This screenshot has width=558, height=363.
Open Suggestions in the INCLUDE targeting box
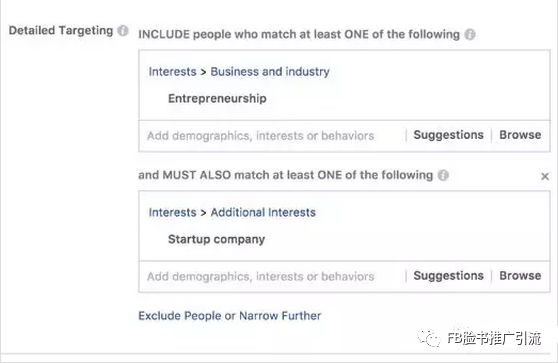(x=448, y=135)
